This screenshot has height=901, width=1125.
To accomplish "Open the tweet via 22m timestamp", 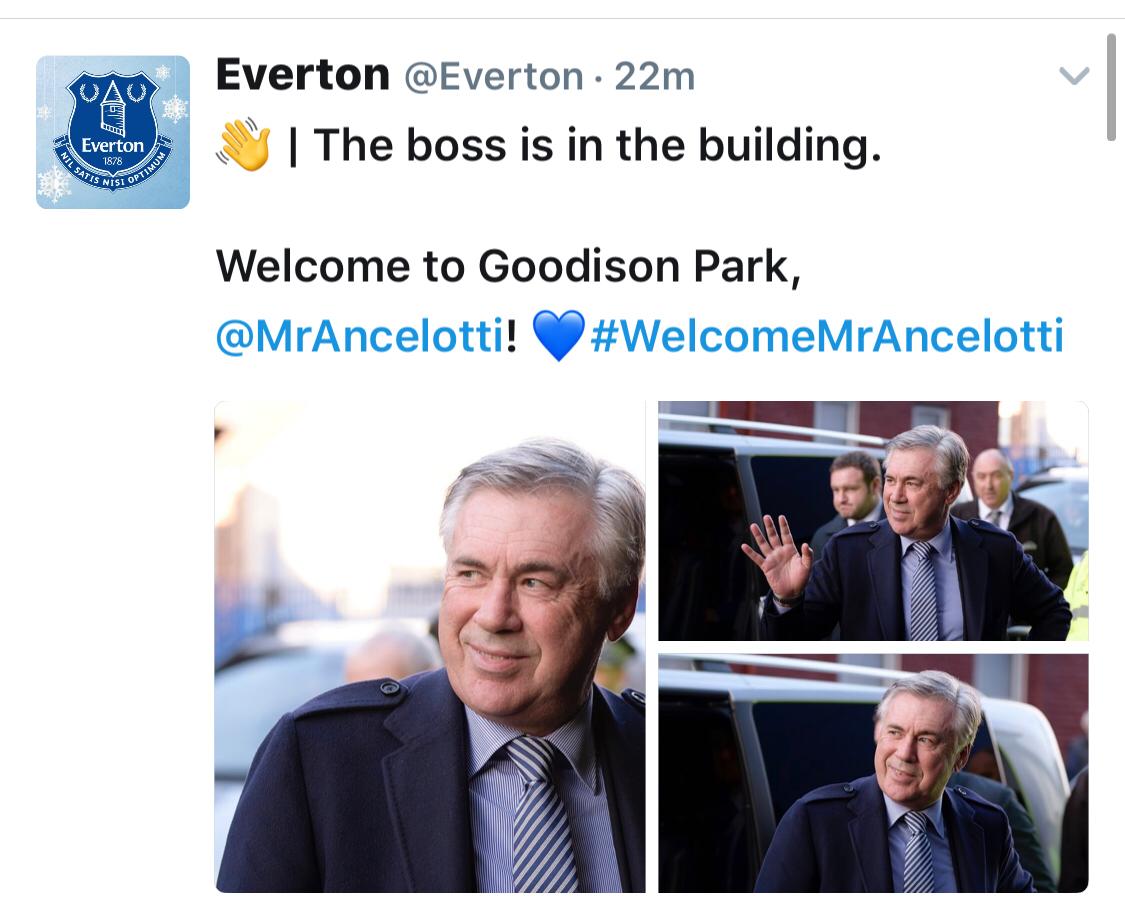I will (x=654, y=77).
